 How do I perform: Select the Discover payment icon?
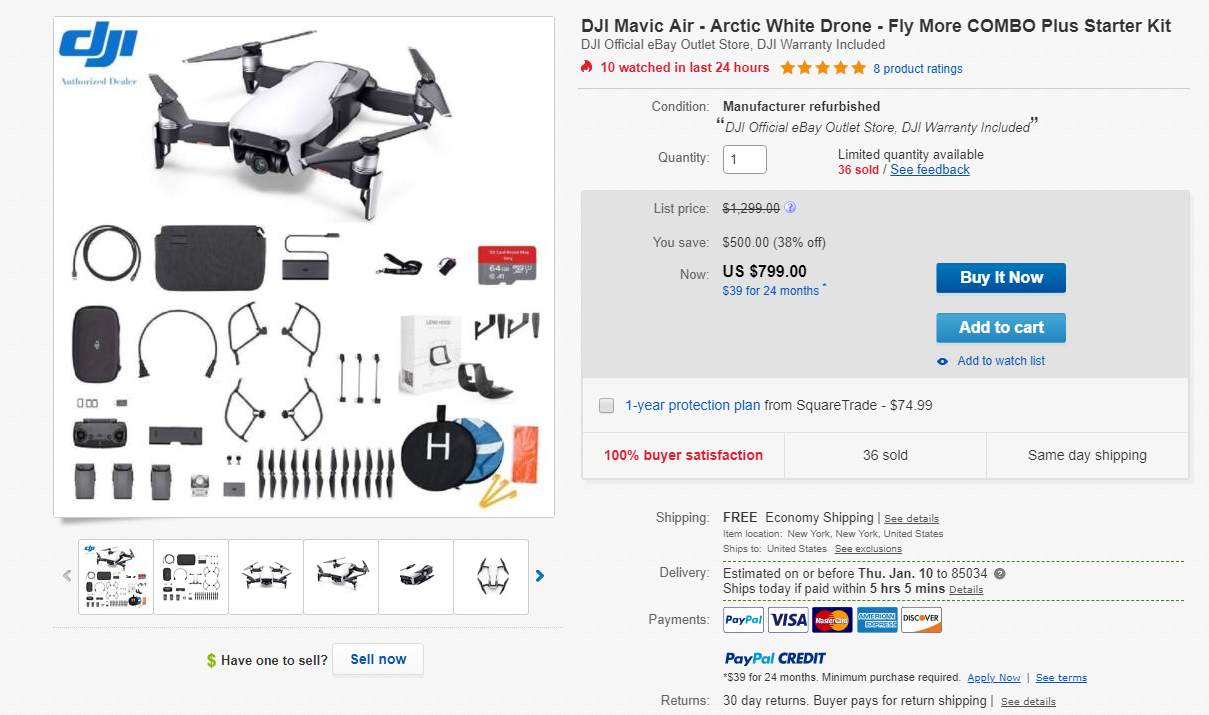(920, 620)
